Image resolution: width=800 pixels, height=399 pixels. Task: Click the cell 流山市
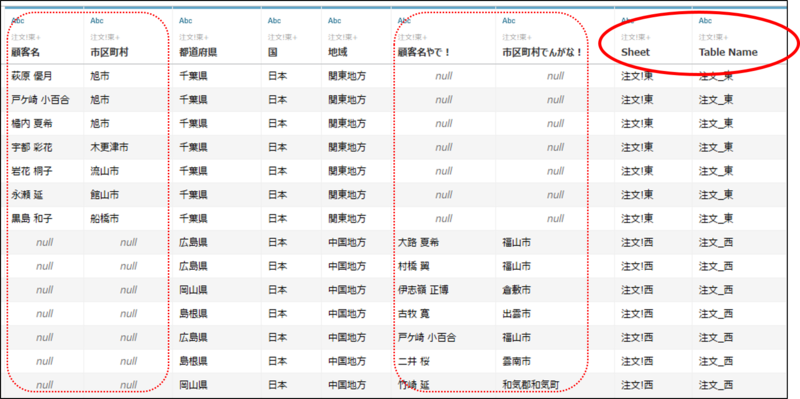tap(105, 171)
